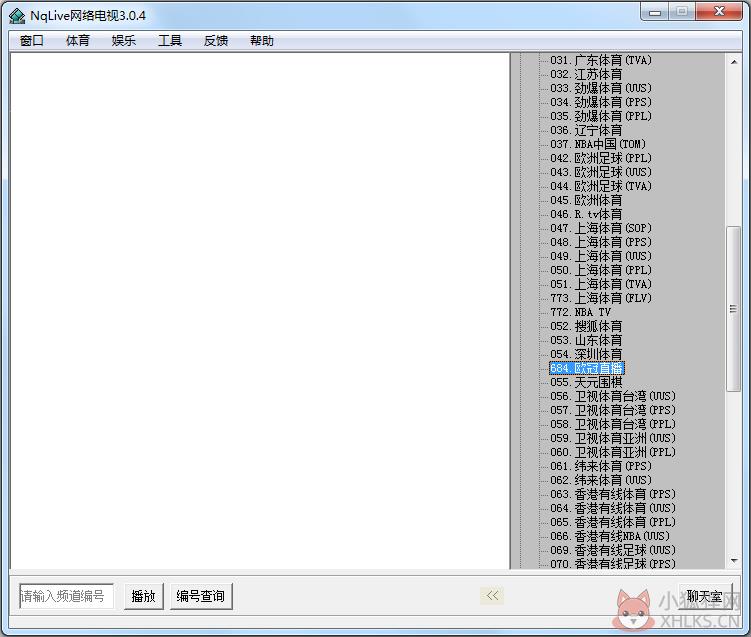Maximize the NqLive window
Viewport: 751px width, 637px height.
(x=682, y=12)
